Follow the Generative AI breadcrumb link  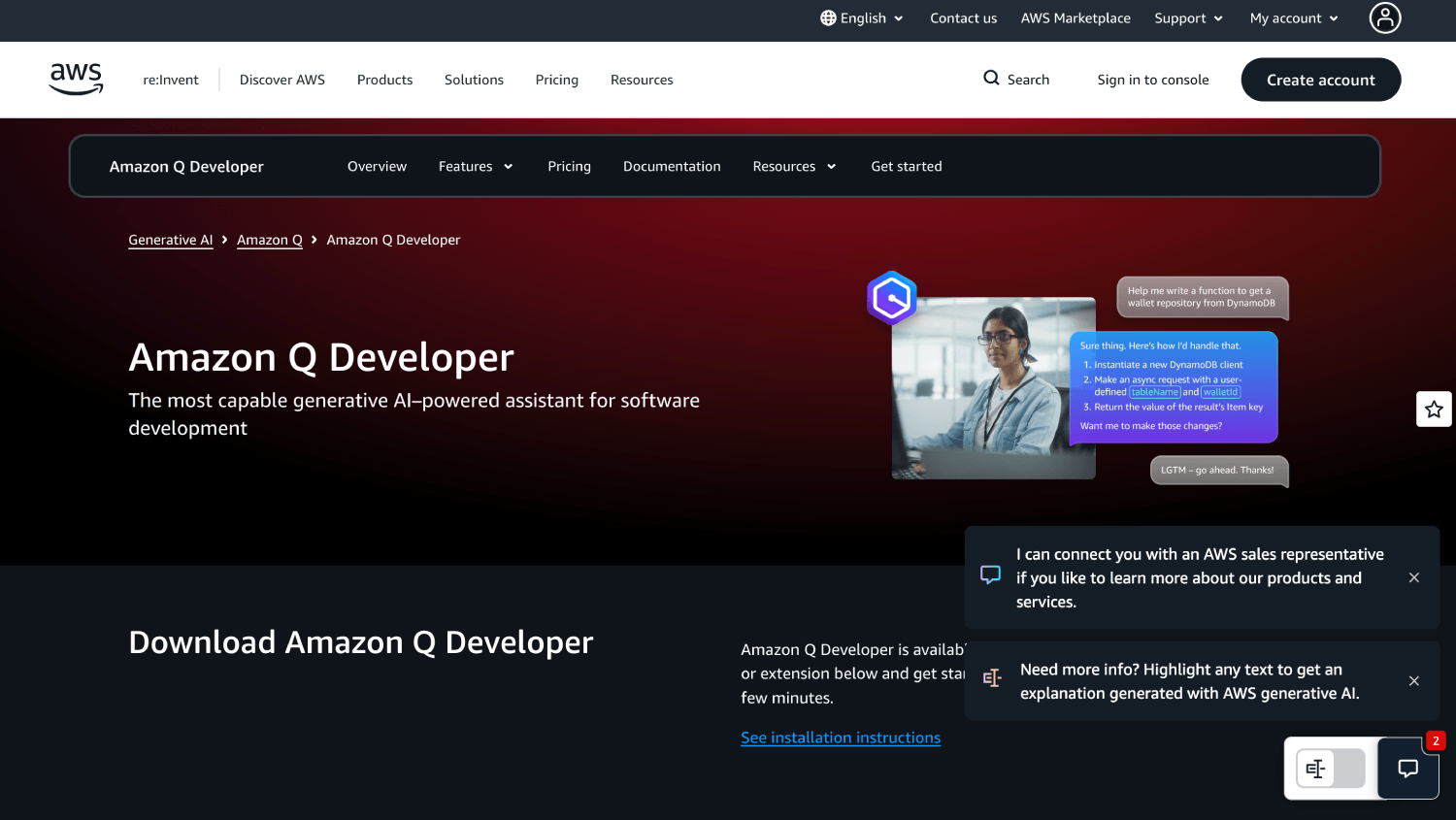(x=171, y=240)
